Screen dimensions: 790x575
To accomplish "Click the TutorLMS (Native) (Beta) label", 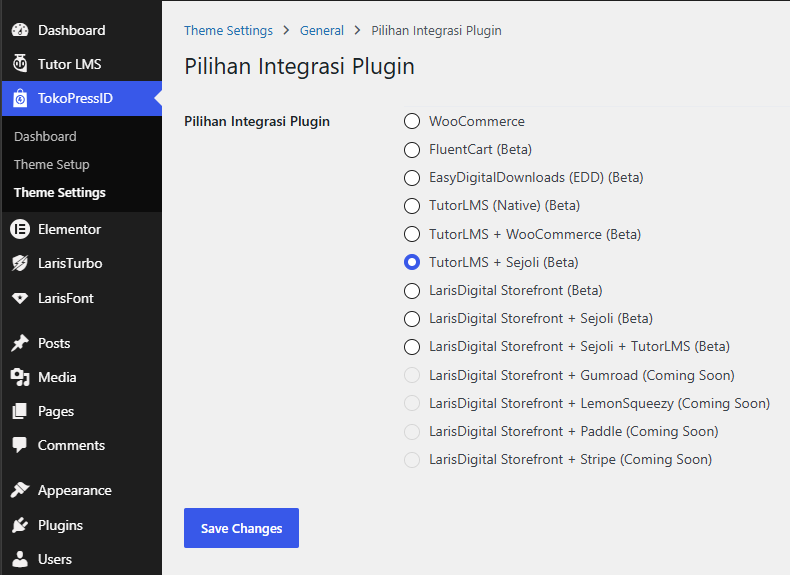I will pos(504,206).
